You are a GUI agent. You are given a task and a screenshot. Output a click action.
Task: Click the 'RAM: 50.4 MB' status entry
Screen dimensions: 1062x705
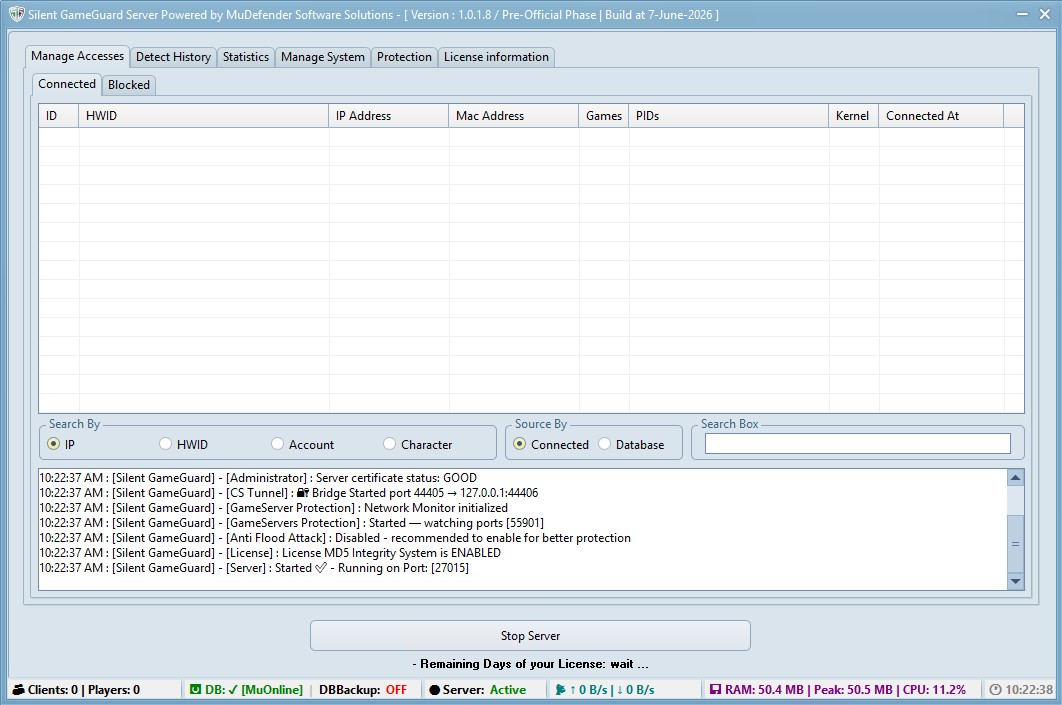tap(764, 689)
